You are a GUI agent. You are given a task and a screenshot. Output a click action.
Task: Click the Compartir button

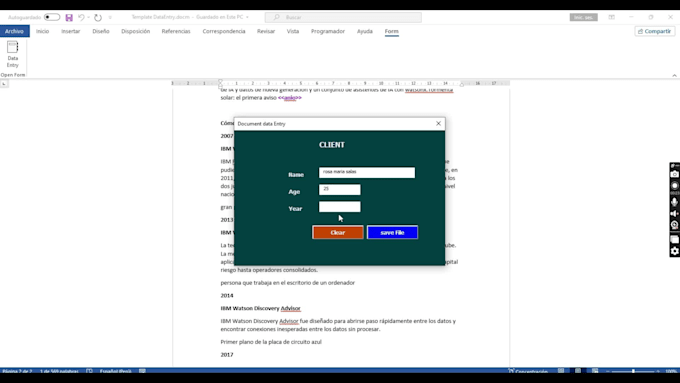[x=654, y=31]
